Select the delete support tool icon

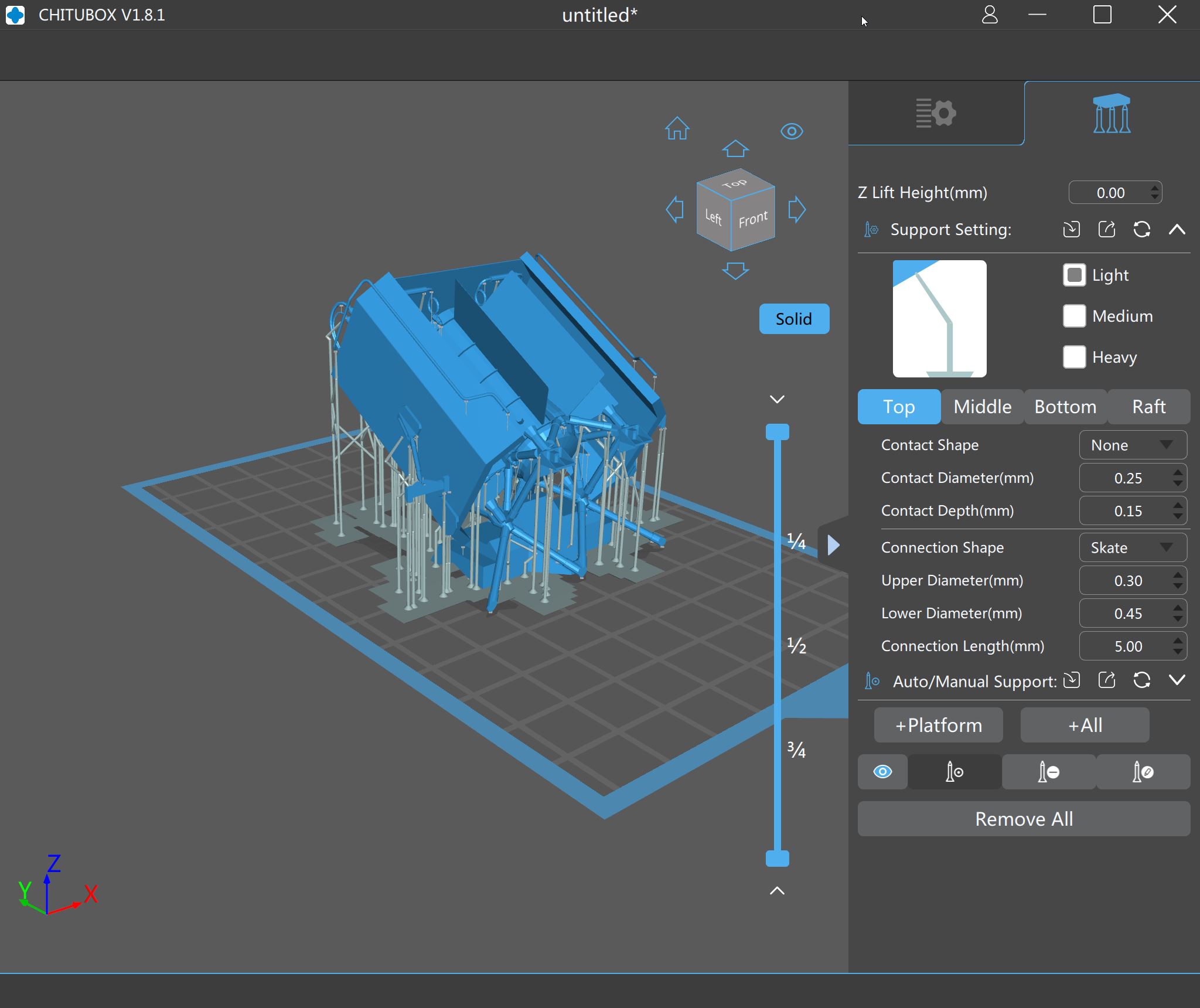pyautogui.click(x=1048, y=772)
